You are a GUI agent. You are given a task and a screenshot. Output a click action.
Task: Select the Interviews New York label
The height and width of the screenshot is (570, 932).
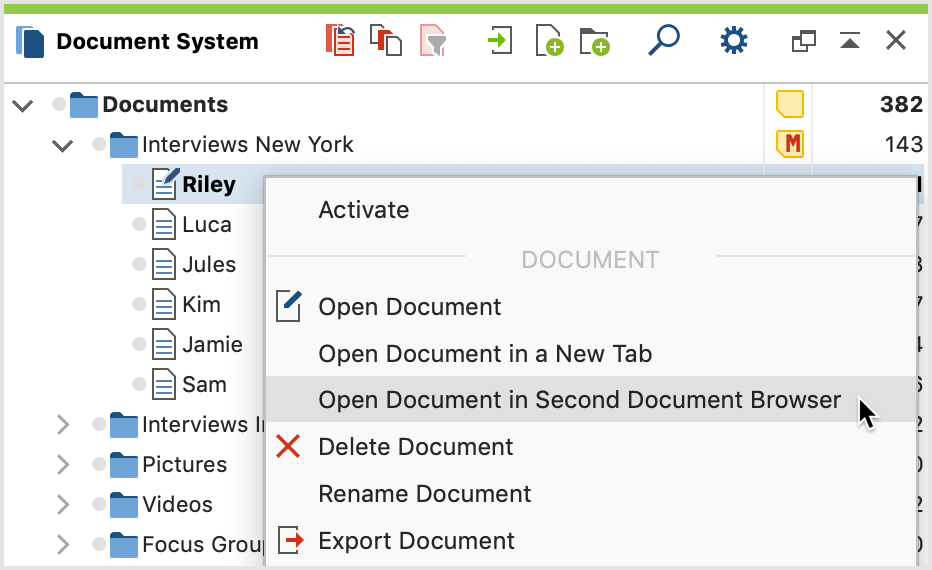(x=248, y=144)
